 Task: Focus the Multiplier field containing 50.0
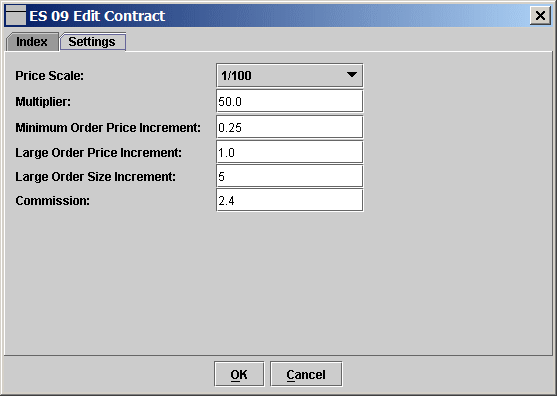coord(290,101)
